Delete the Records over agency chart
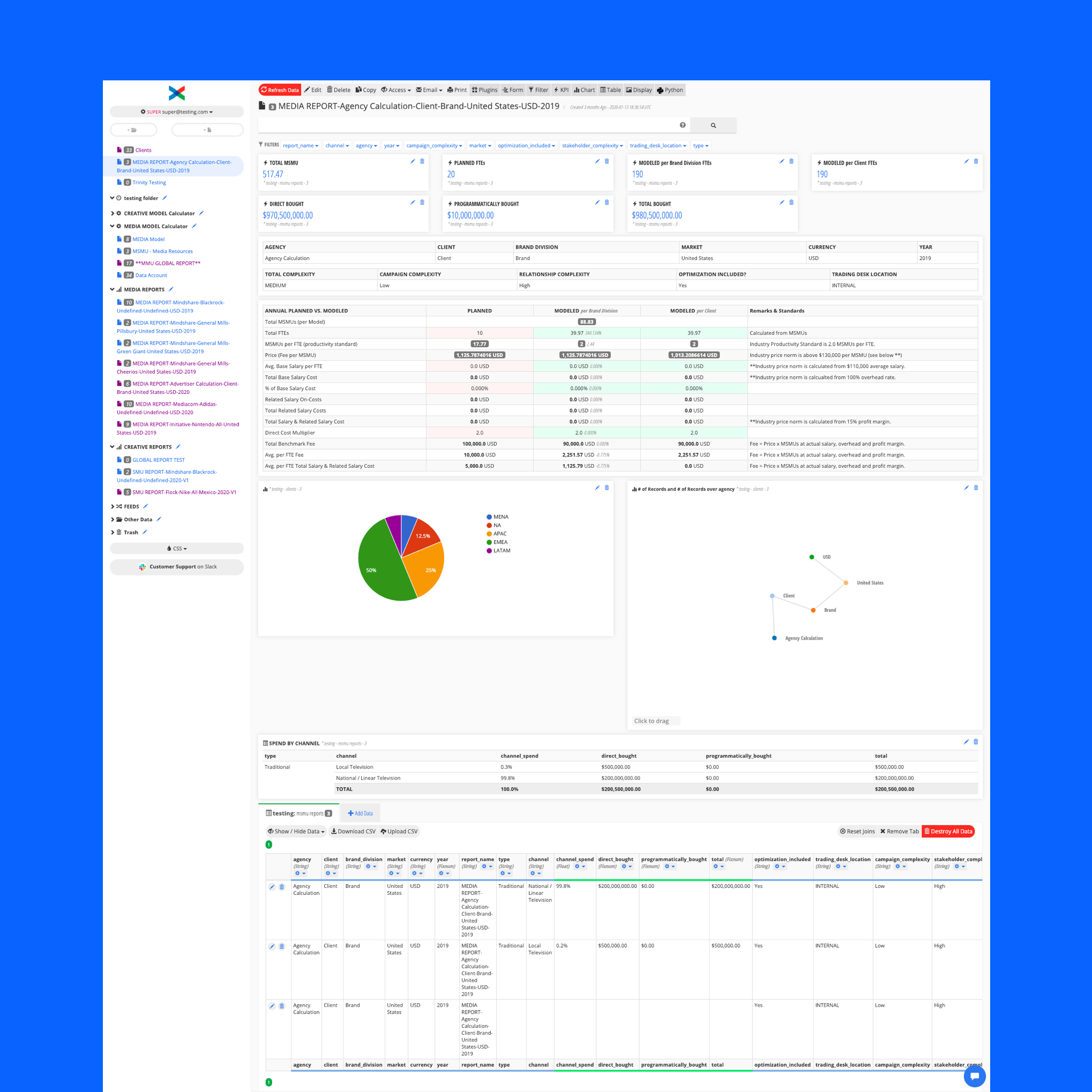This screenshot has height=1092, width=1092. 976,488
